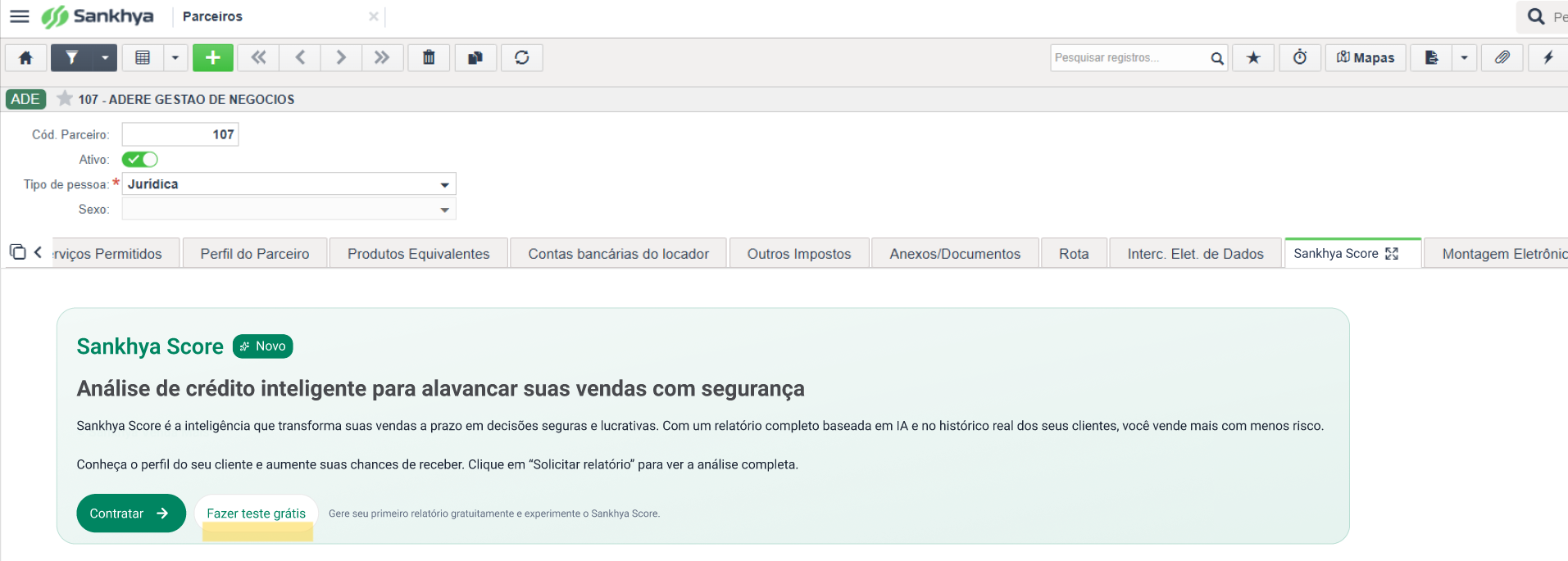Click the Cód. Parceiro field
1568x561 pixels.
point(180,134)
